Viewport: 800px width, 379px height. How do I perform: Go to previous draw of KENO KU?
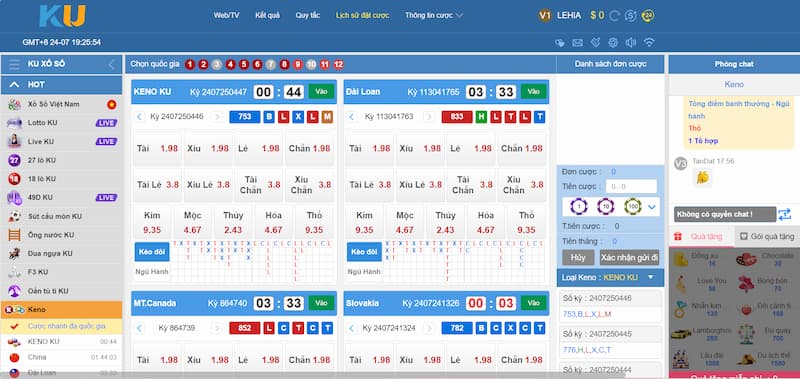140,117
